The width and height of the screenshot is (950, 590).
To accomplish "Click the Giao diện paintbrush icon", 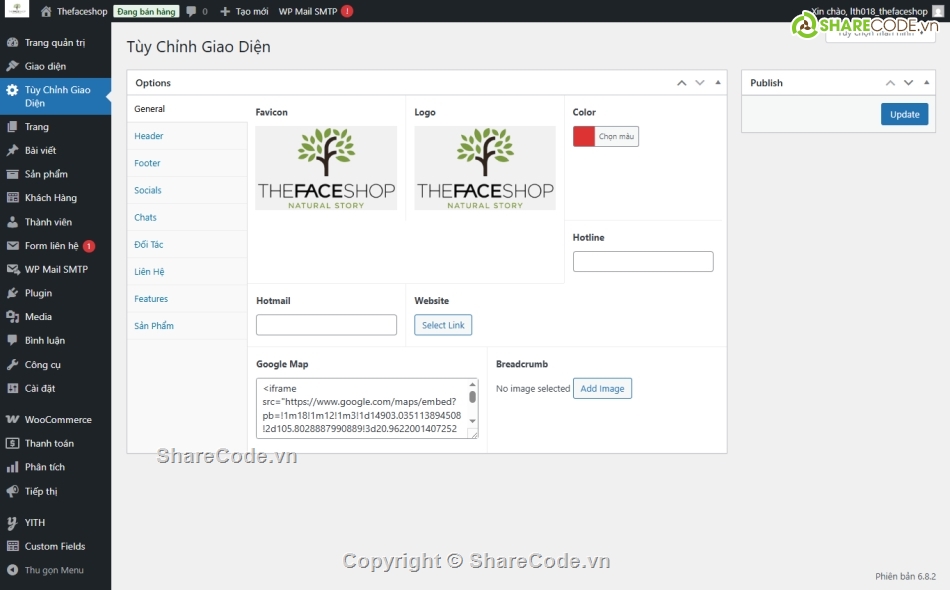I will point(12,66).
